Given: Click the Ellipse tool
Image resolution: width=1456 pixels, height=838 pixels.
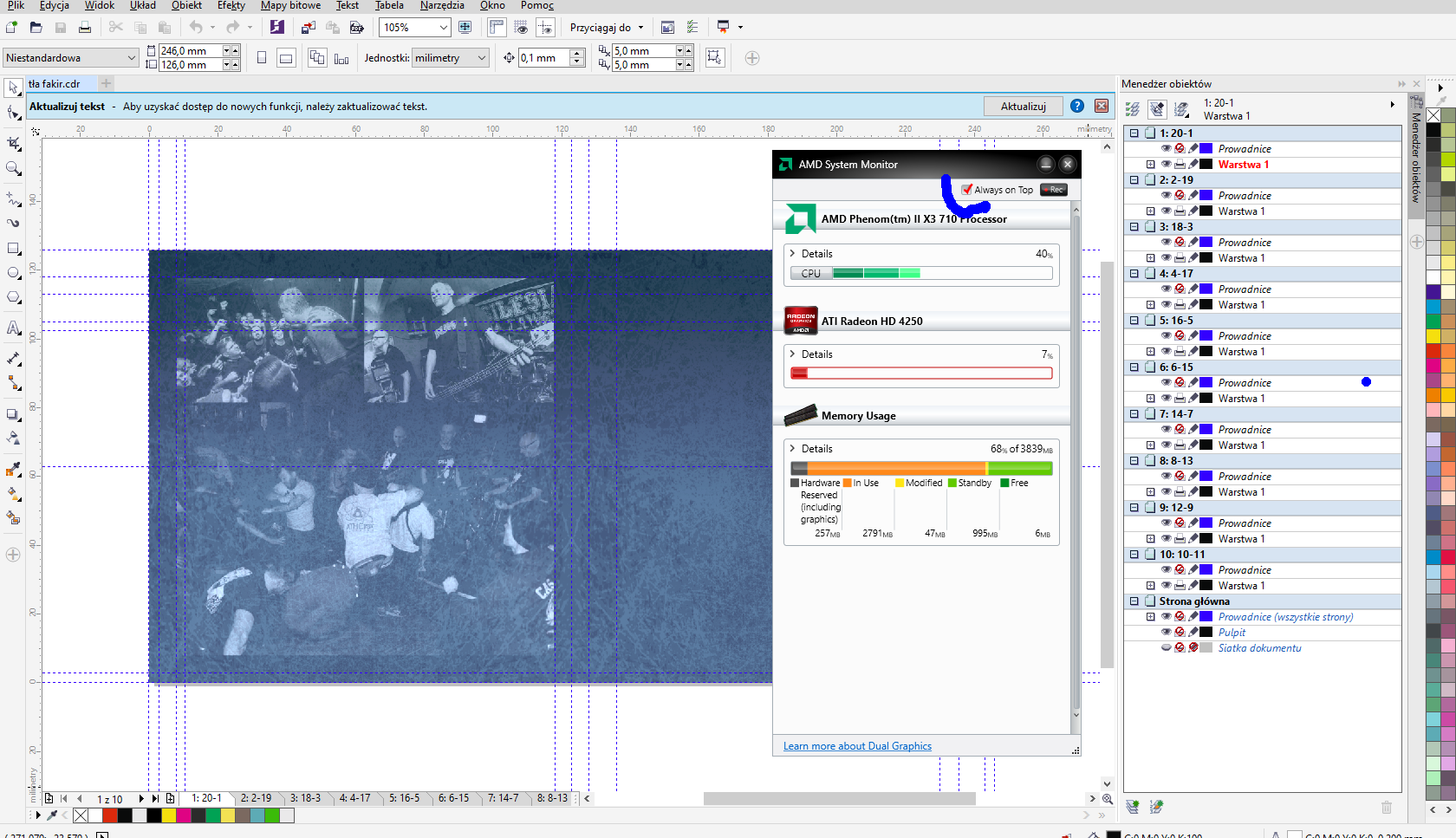Looking at the screenshot, I should point(13,273).
